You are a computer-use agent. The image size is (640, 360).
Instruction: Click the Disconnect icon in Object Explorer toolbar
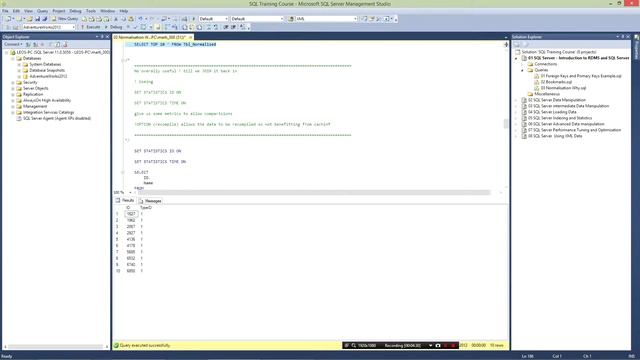coord(36,44)
